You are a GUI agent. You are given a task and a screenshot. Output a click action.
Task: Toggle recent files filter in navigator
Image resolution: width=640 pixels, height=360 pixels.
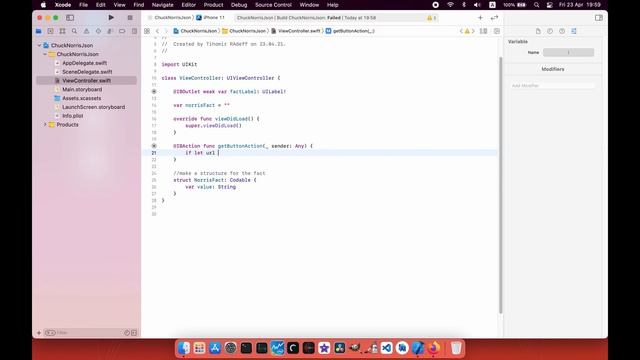pos(127,333)
